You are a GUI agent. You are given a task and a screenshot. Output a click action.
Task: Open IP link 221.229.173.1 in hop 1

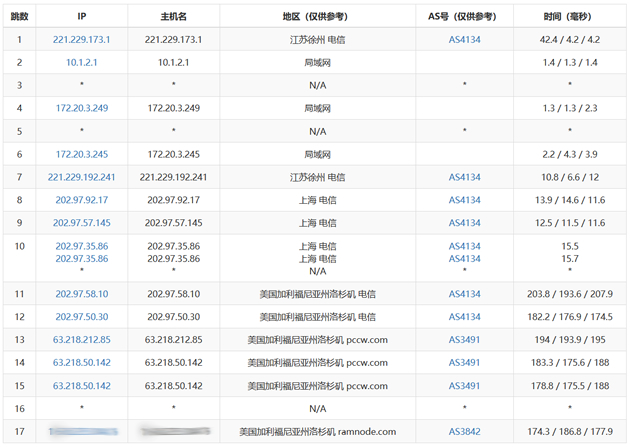tap(81, 40)
